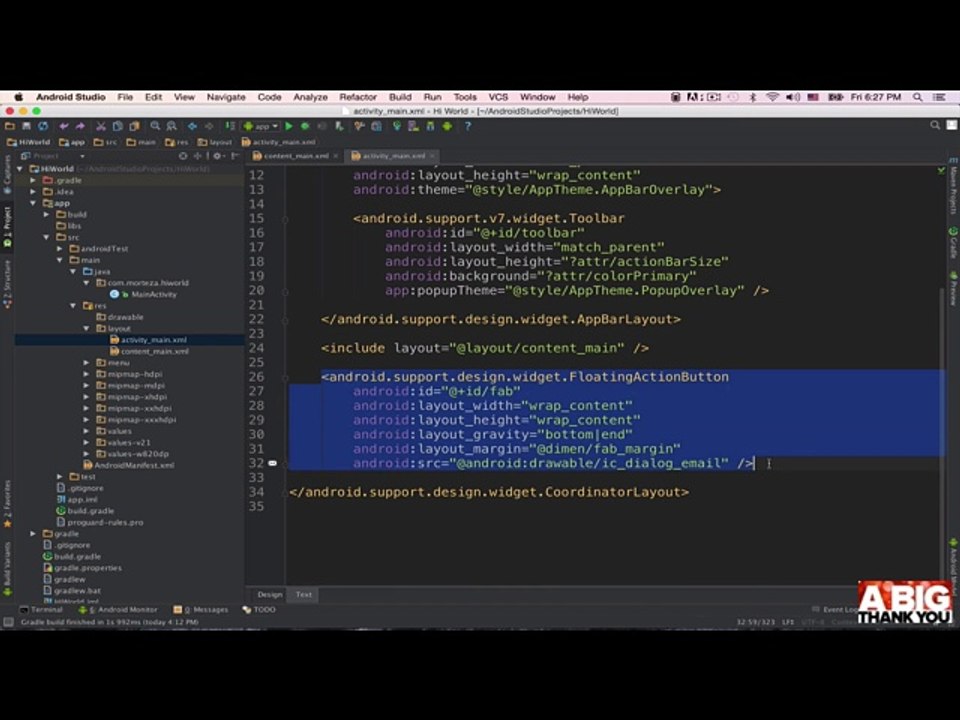Click the Cut scissors icon
960x720 pixels.
coord(101,126)
